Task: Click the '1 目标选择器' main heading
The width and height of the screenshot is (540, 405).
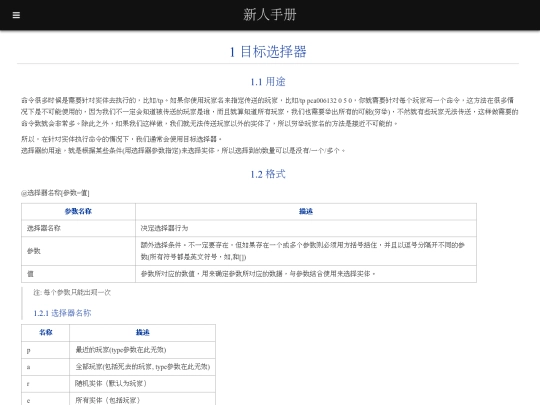Action: click(x=268, y=52)
